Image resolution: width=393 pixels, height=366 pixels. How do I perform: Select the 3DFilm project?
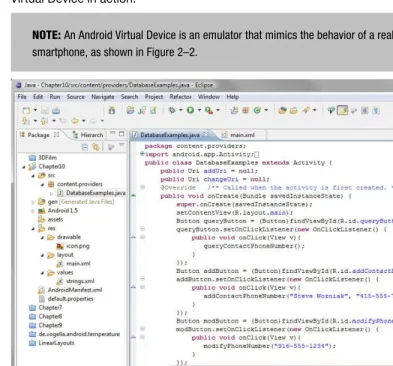[43, 157]
